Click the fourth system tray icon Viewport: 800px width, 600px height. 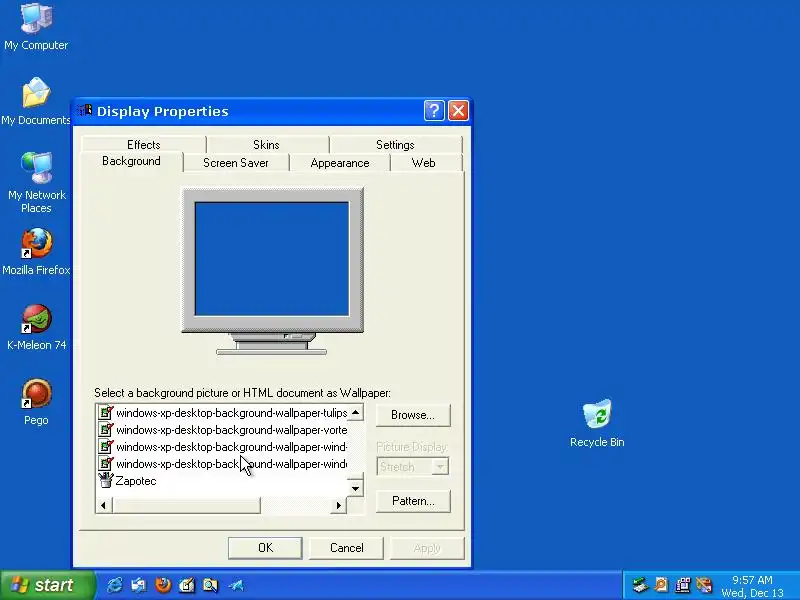[x=704, y=585]
